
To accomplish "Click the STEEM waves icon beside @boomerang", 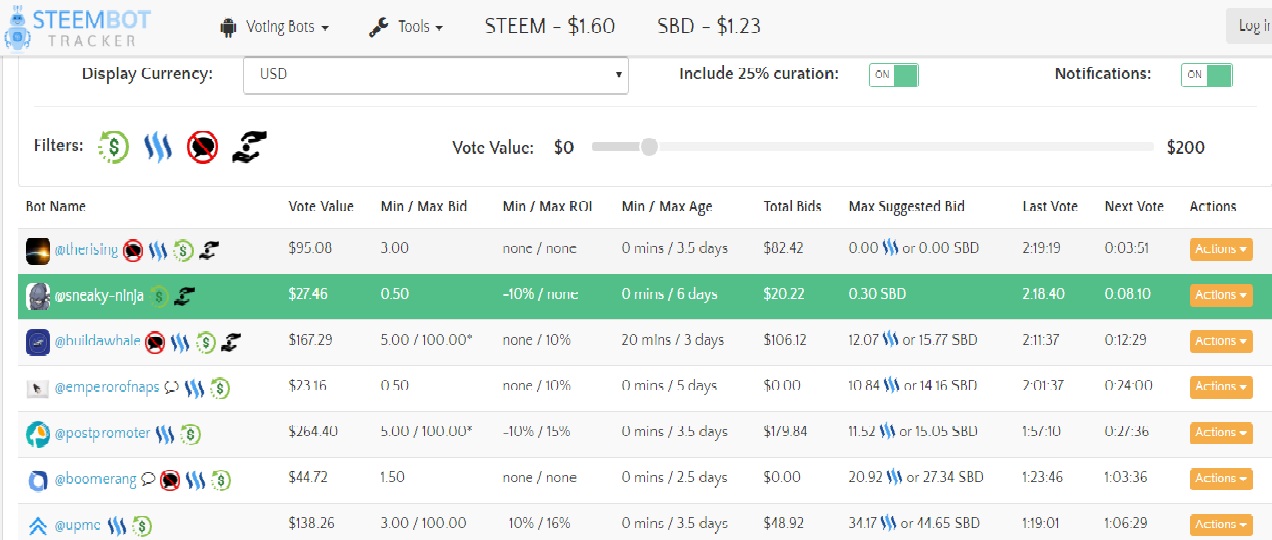I will tap(196, 479).
